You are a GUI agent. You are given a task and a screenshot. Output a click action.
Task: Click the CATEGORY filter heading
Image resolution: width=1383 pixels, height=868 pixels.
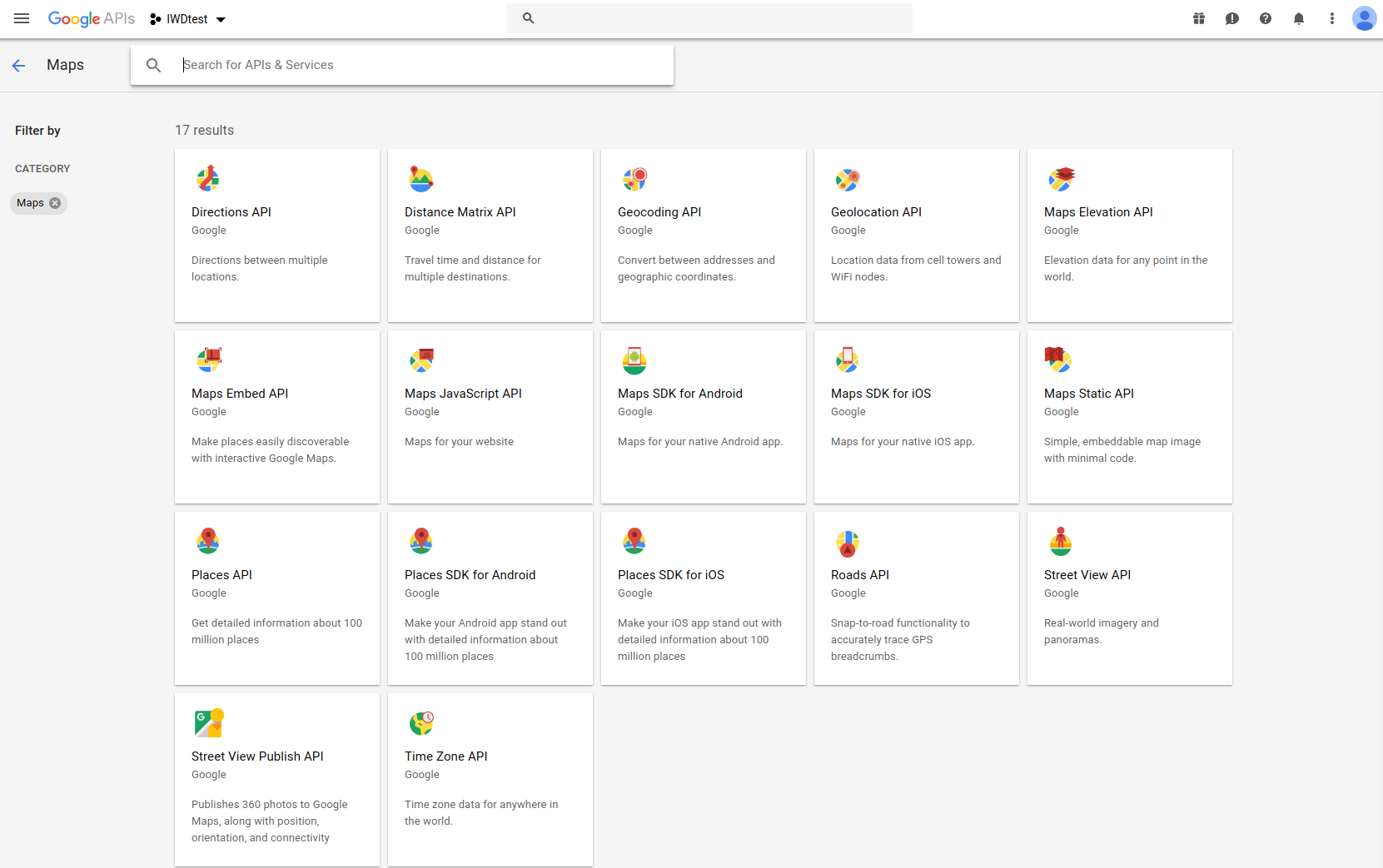click(42, 169)
